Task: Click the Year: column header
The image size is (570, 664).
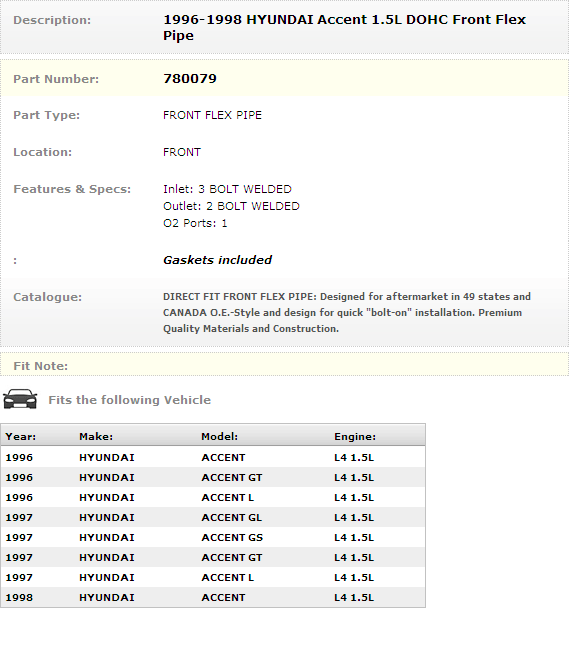Action: 20,437
